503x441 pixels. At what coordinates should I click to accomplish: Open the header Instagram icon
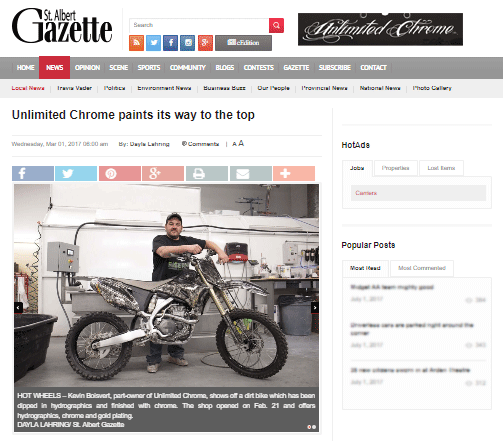click(188, 43)
